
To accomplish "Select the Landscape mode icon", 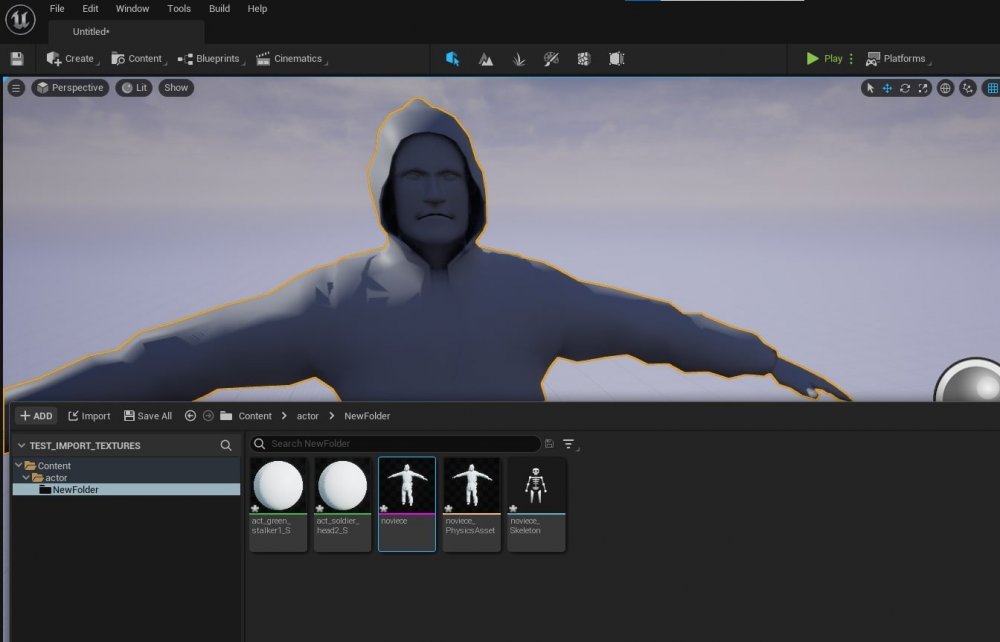I will click(485, 59).
